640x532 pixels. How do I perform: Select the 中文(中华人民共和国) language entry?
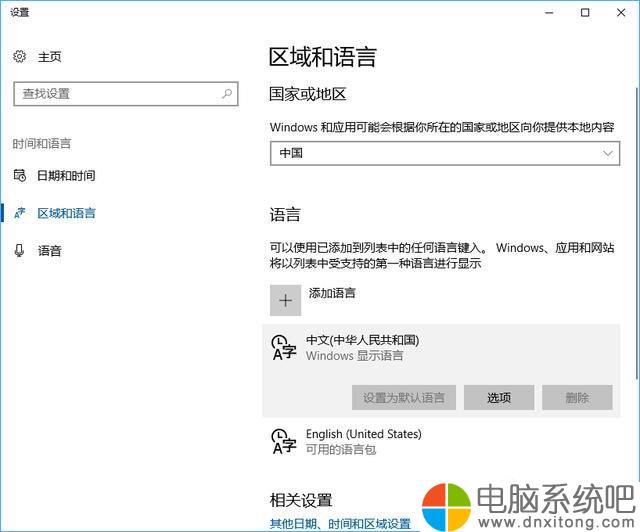tap(441, 371)
